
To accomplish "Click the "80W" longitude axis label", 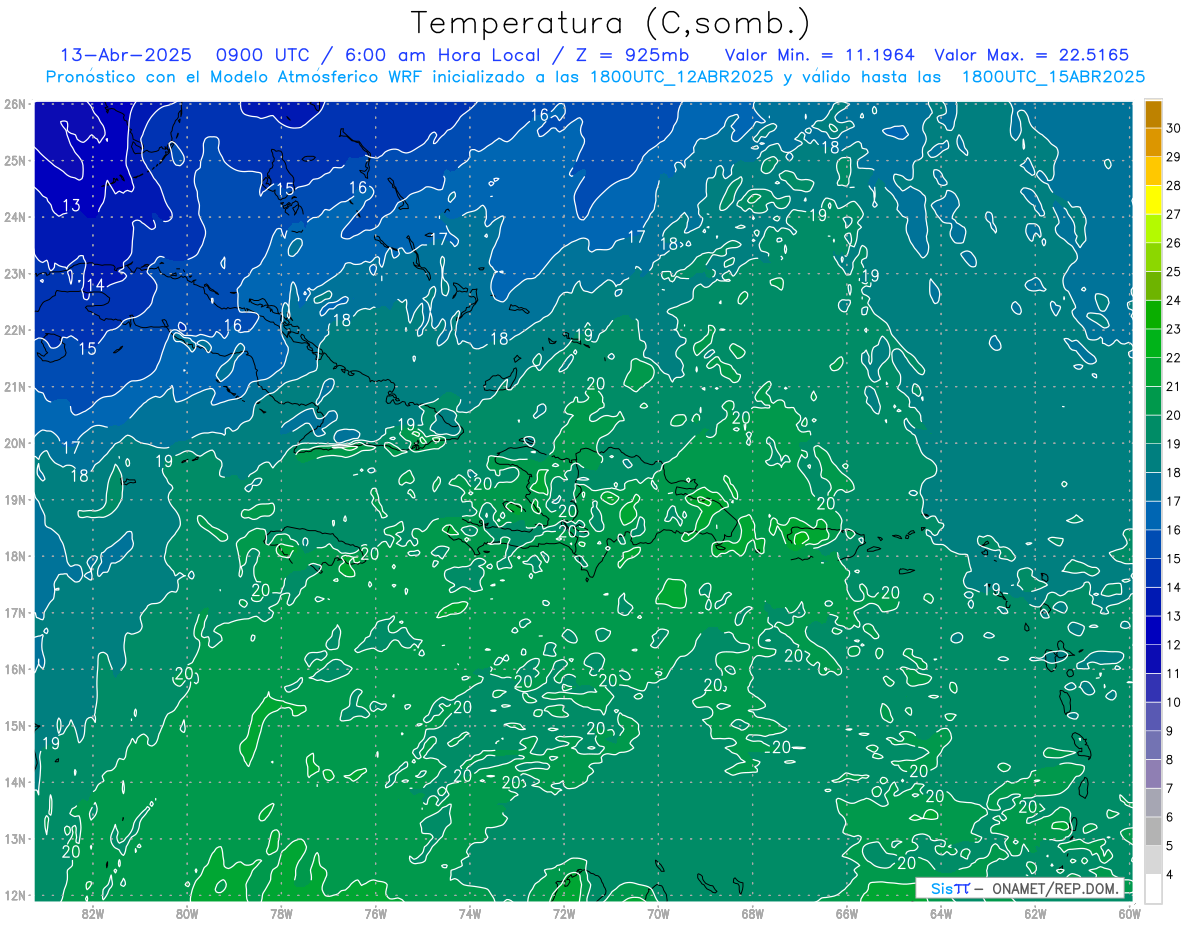I will coord(187,913).
